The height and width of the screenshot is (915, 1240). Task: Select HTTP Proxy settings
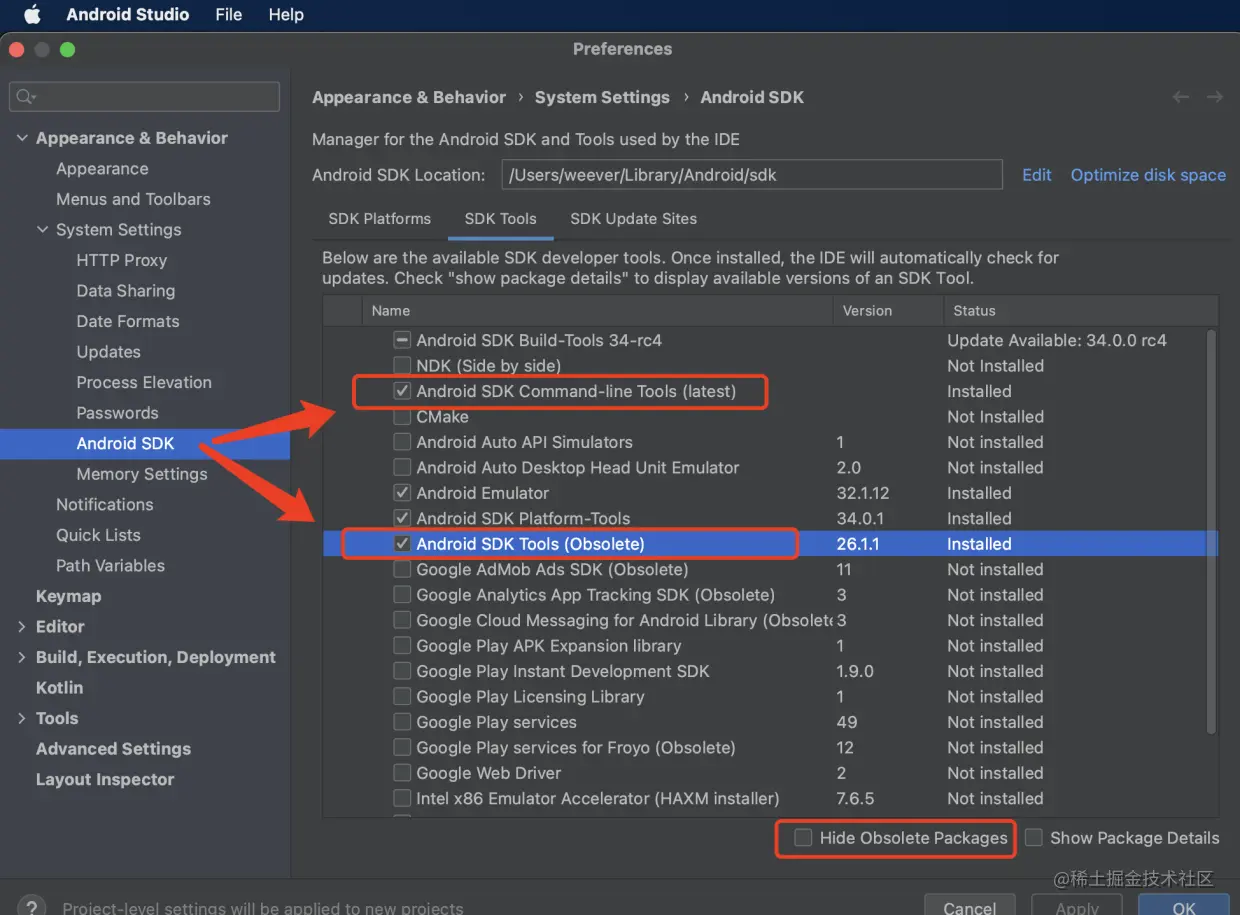(x=121, y=260)
